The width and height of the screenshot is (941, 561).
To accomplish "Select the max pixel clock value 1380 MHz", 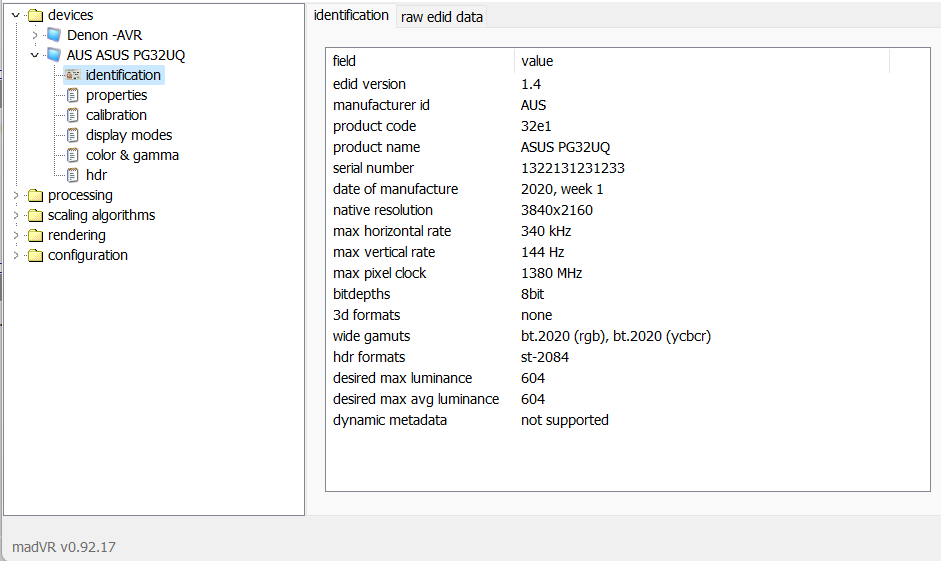I will [x=552, y=273].
